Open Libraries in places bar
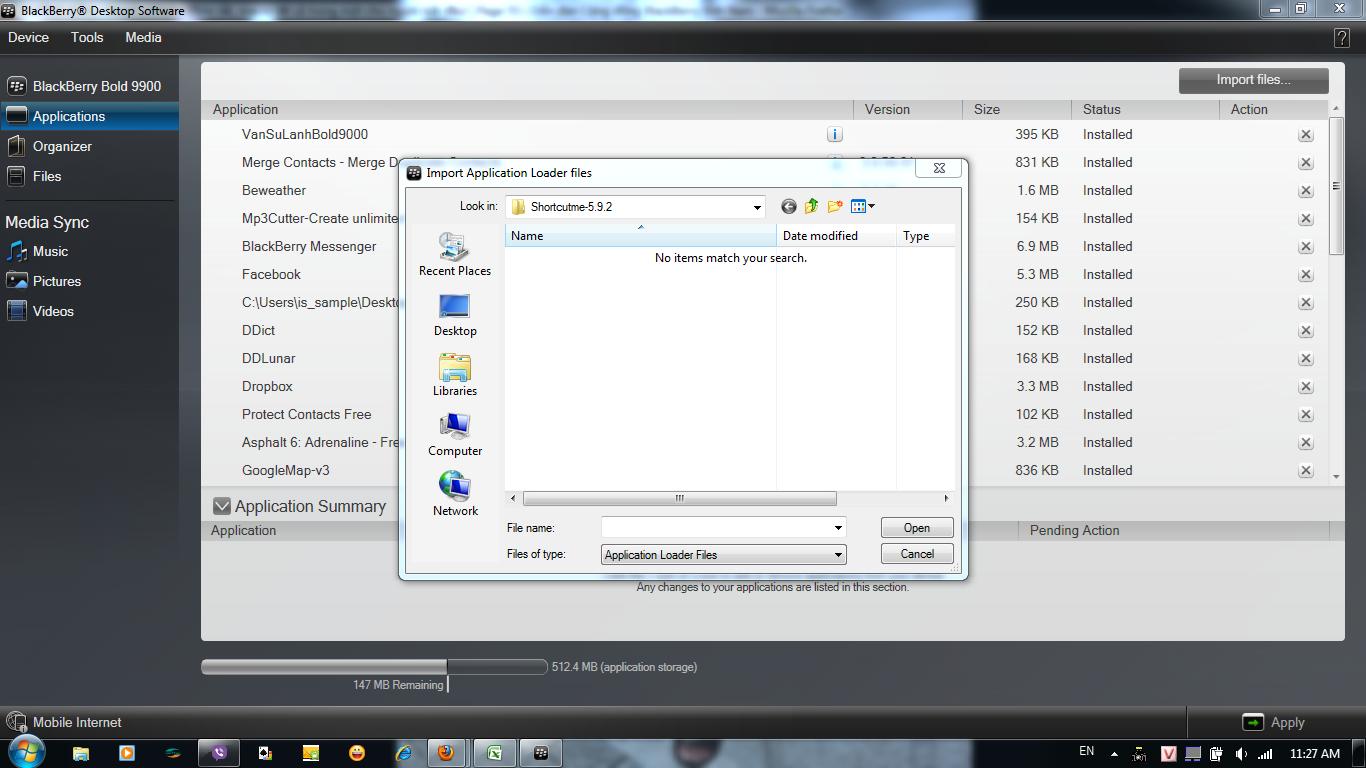The height and width of the screenshot is (768, 1366). tap(454, 375)
